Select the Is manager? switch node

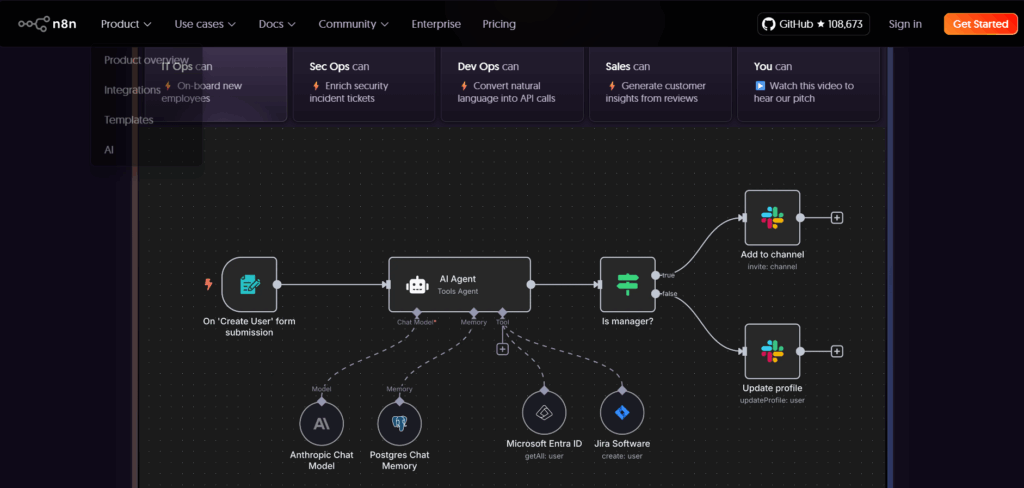tap(628, 284)
